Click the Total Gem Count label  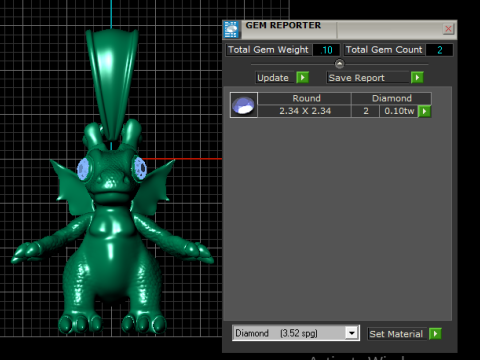[x=384, y=50]
